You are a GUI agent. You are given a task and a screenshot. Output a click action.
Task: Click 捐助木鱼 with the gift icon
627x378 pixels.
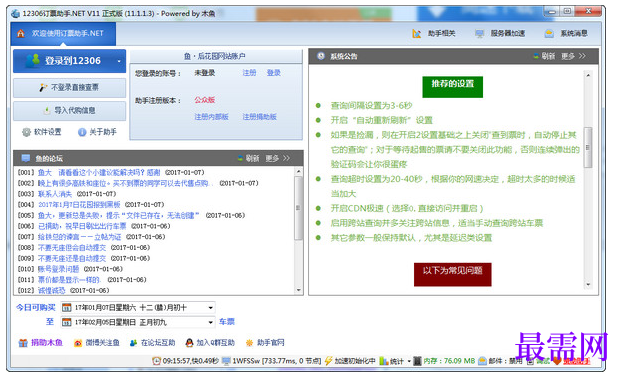tap(40, 343)
